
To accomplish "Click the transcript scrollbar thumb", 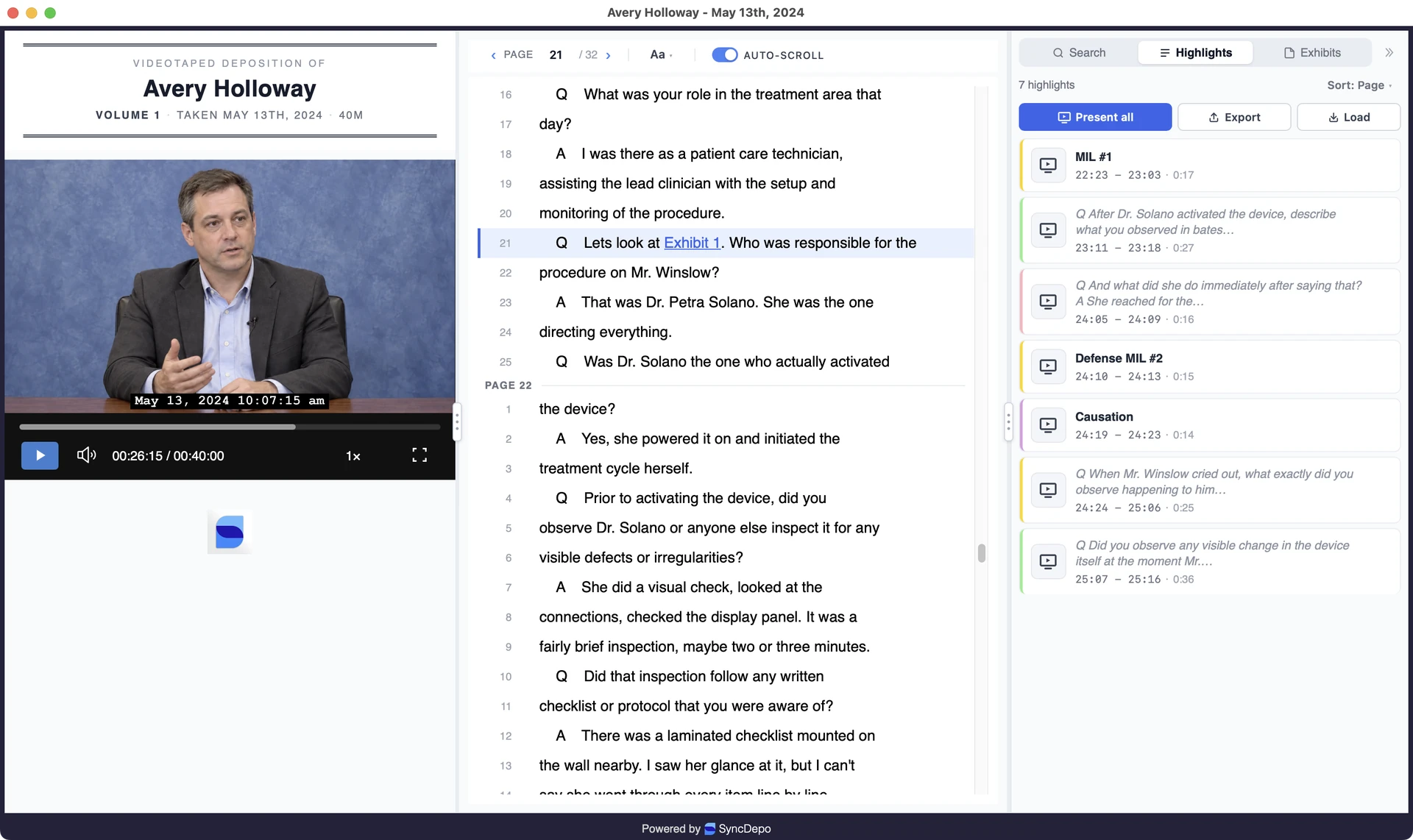I will [981, 553].
